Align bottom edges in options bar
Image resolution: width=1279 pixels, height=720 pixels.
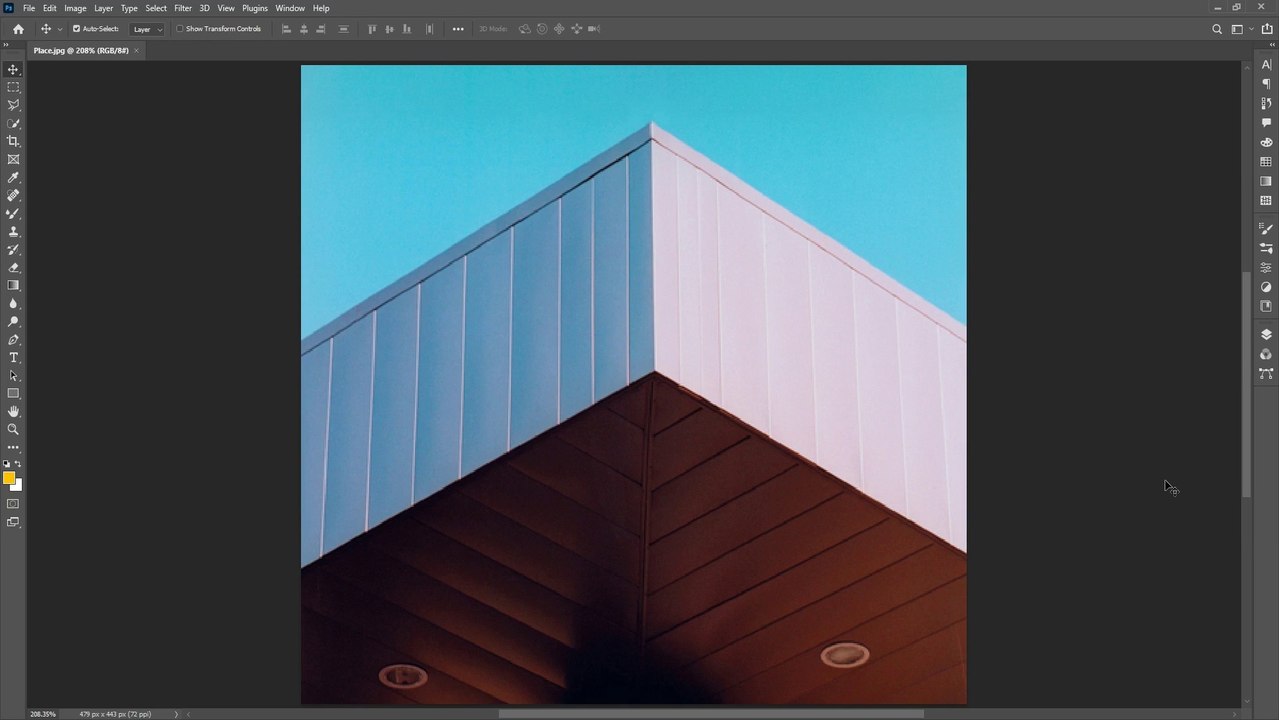406,29
